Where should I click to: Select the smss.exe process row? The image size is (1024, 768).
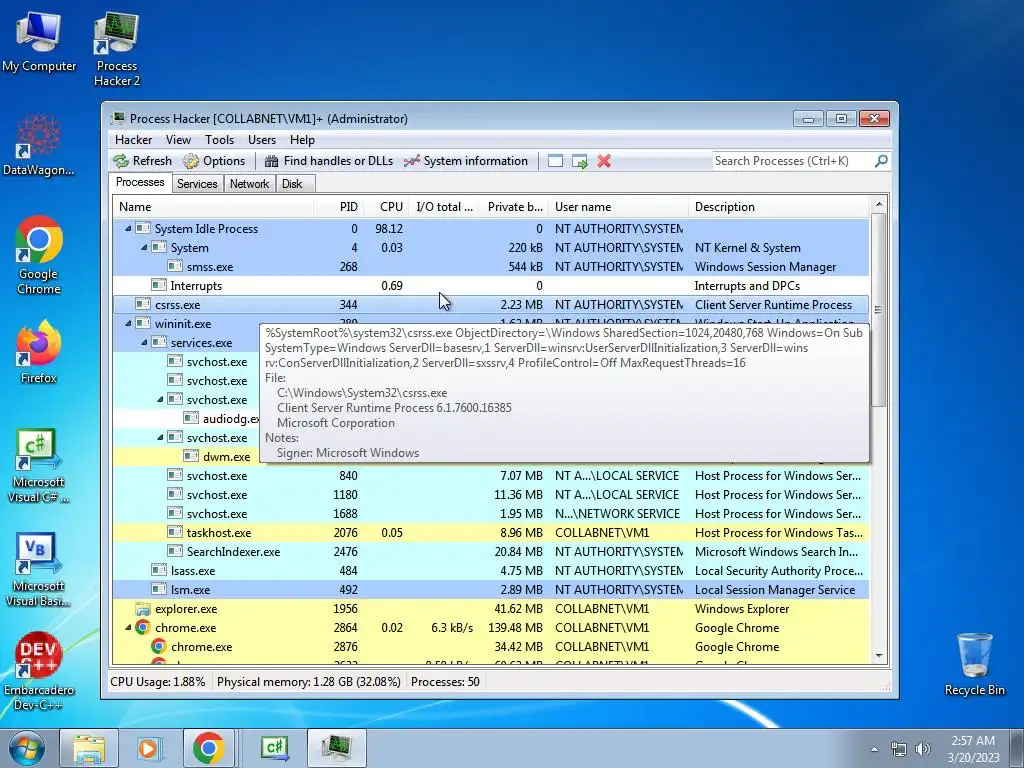[490, 267]
